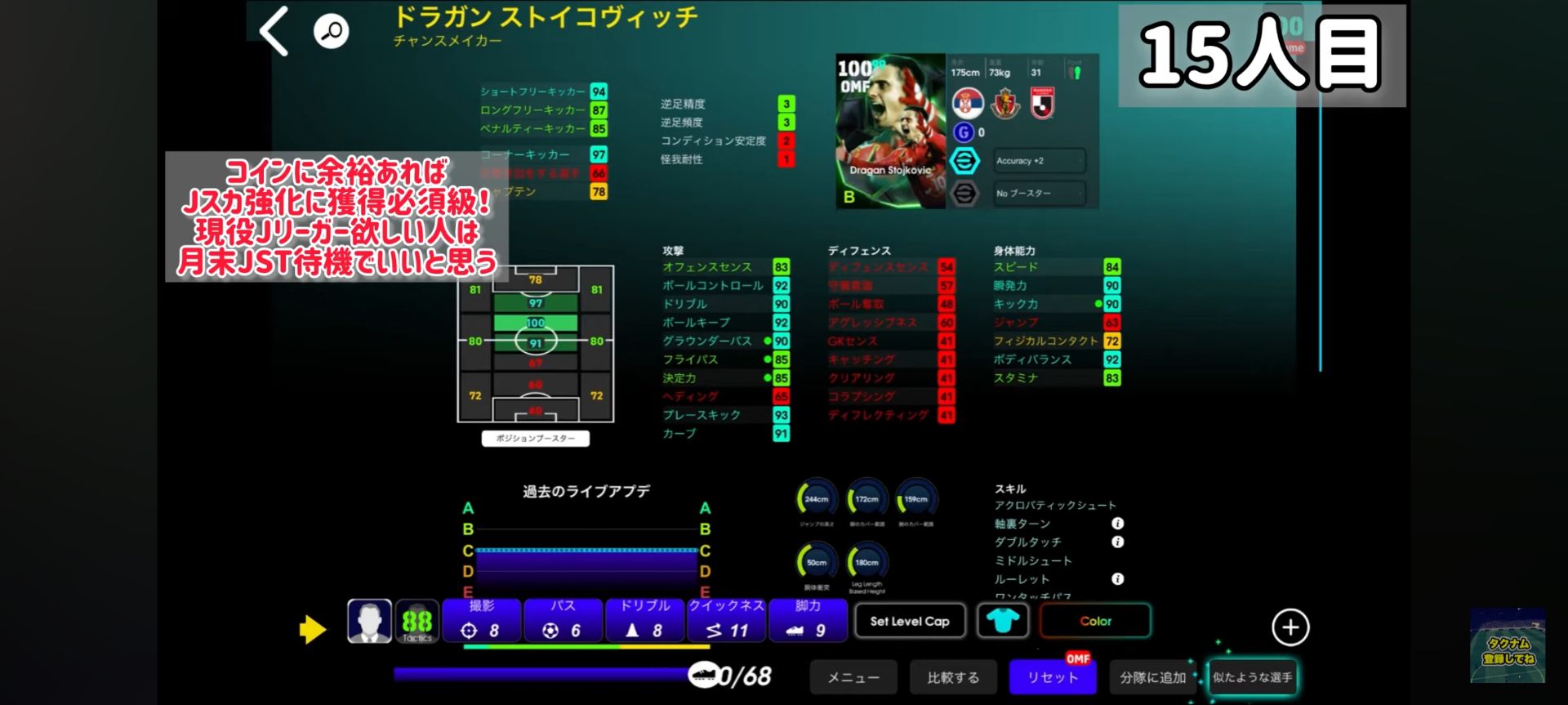The height and width of the screenshot is (705, 1568).
Task: Go back using the left chevron arrow
Action: tap(274, 31)
